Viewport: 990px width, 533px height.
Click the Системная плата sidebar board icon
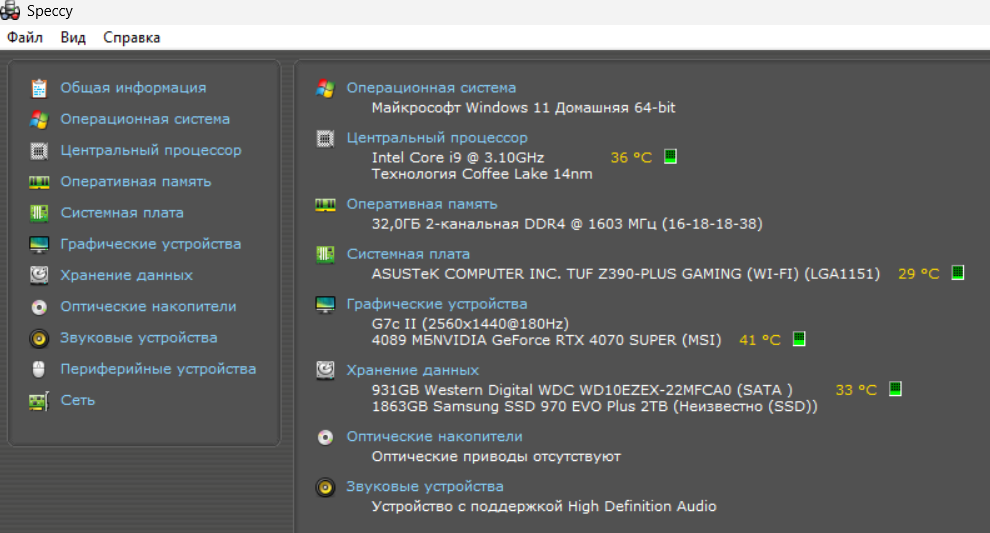39,213
